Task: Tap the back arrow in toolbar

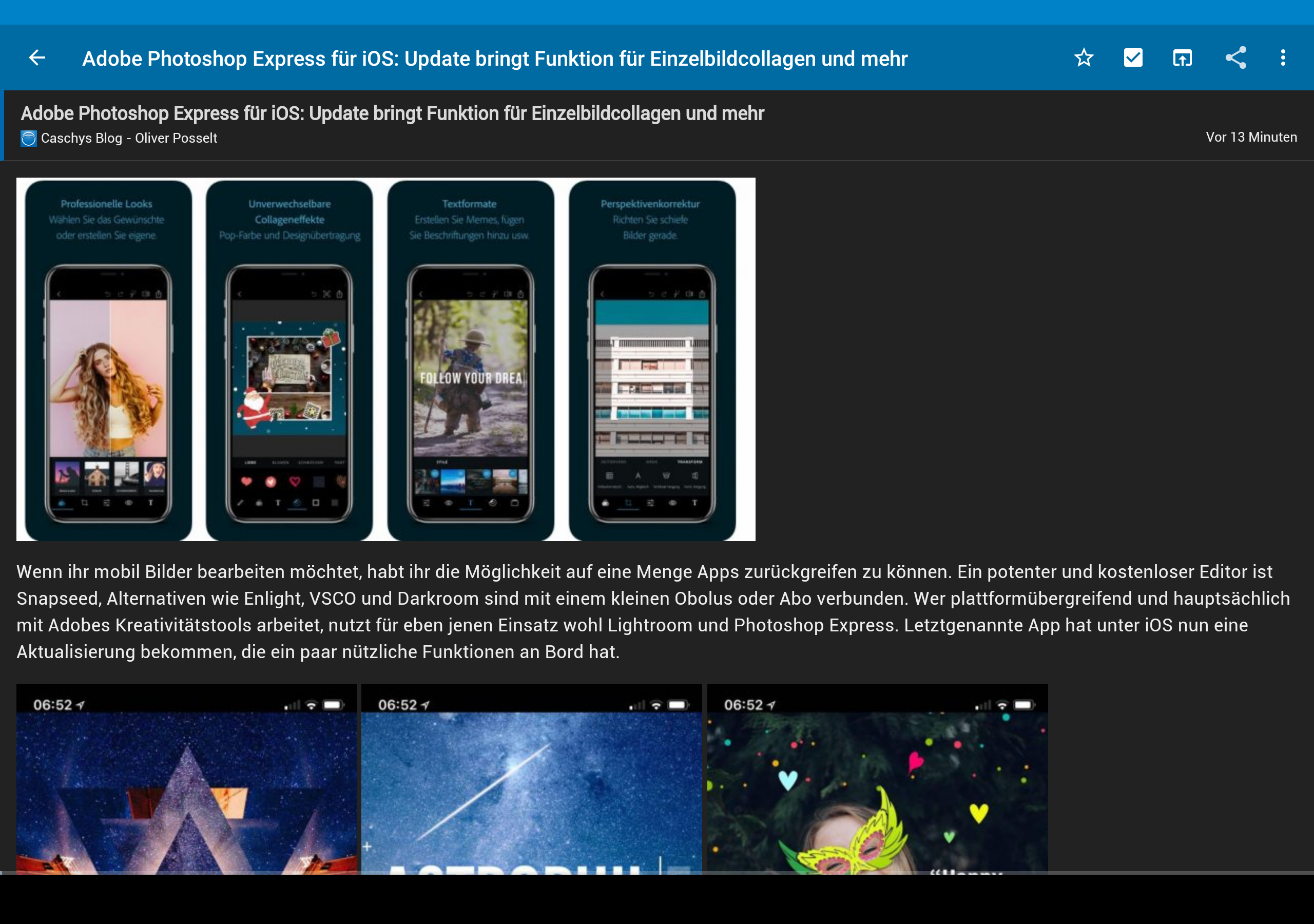Action: 37,58
